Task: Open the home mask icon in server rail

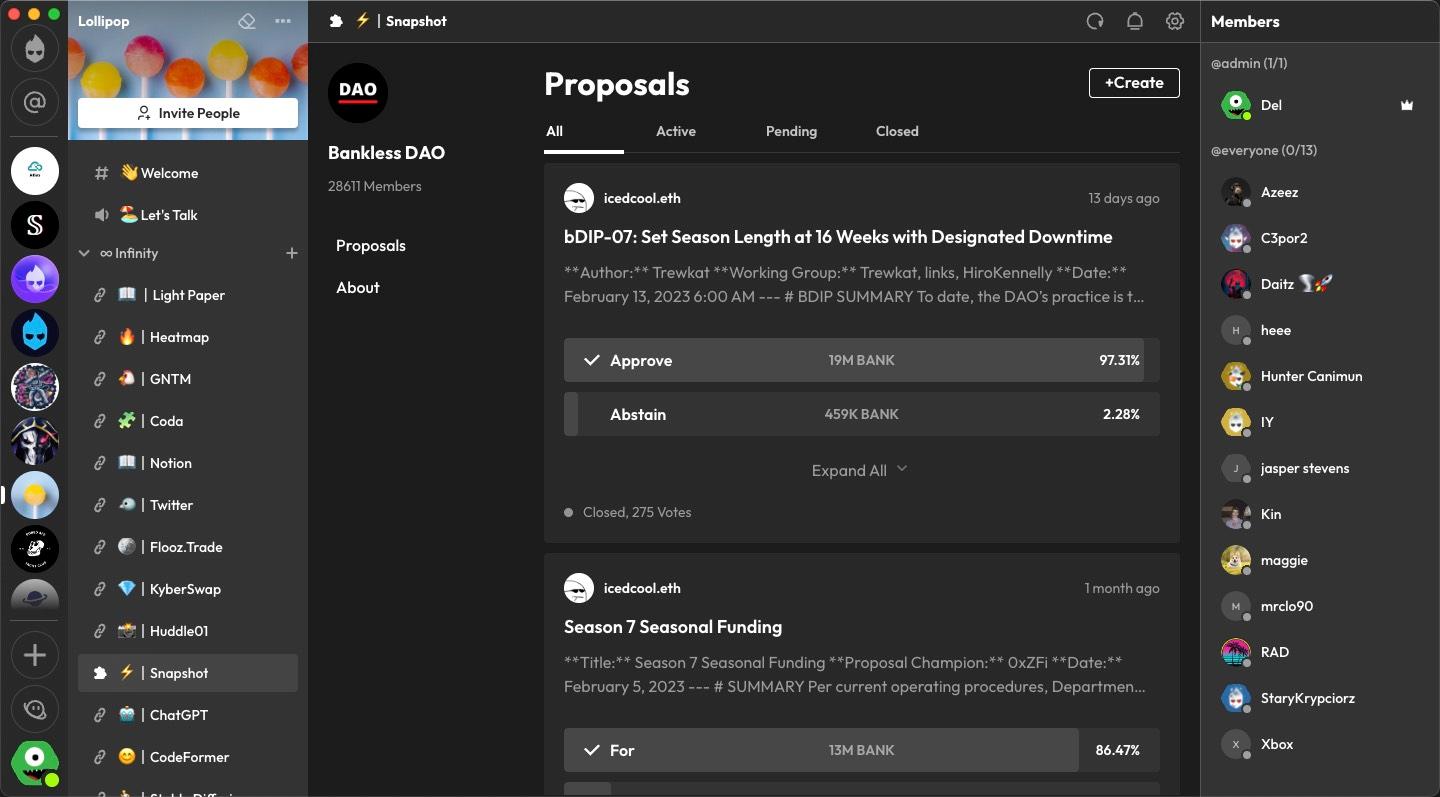Action: [35, 49]
